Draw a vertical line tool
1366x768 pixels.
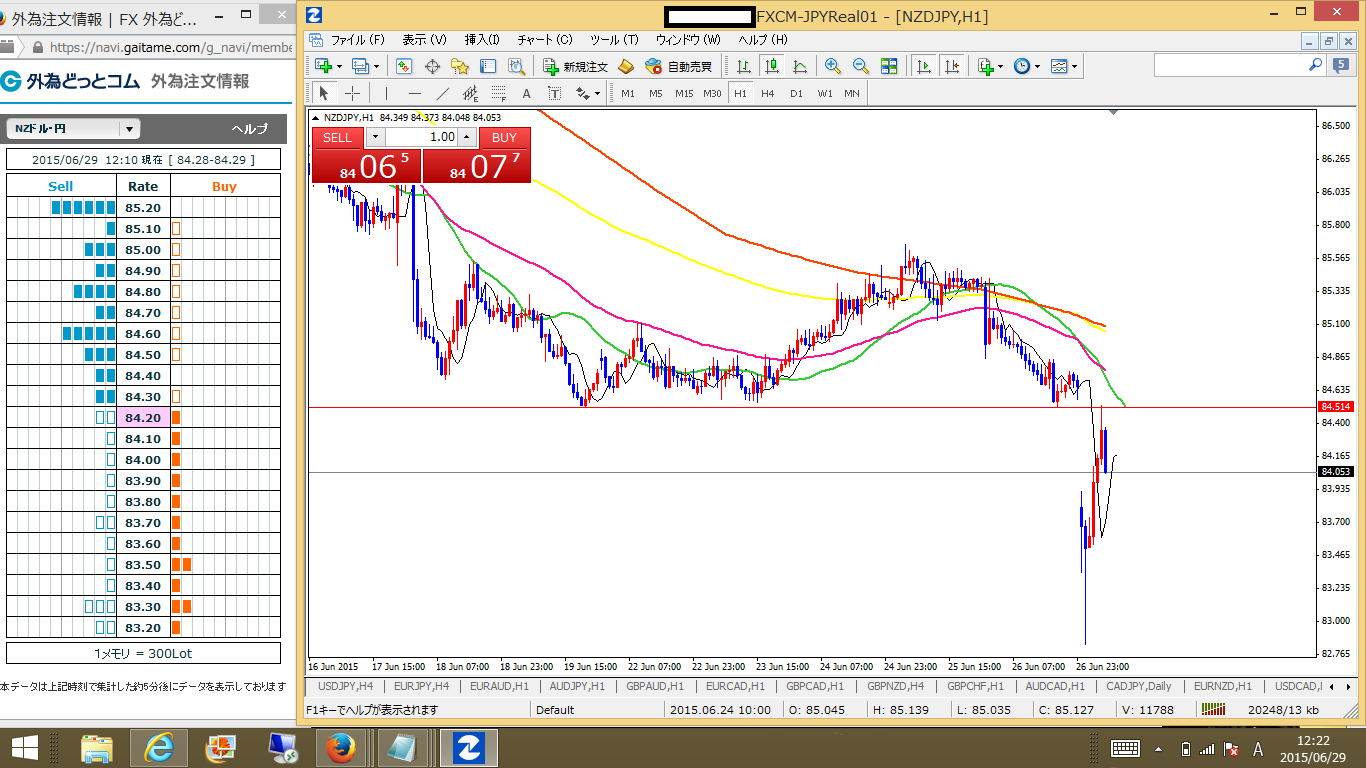pyautogui.click(x=386, y=93)
